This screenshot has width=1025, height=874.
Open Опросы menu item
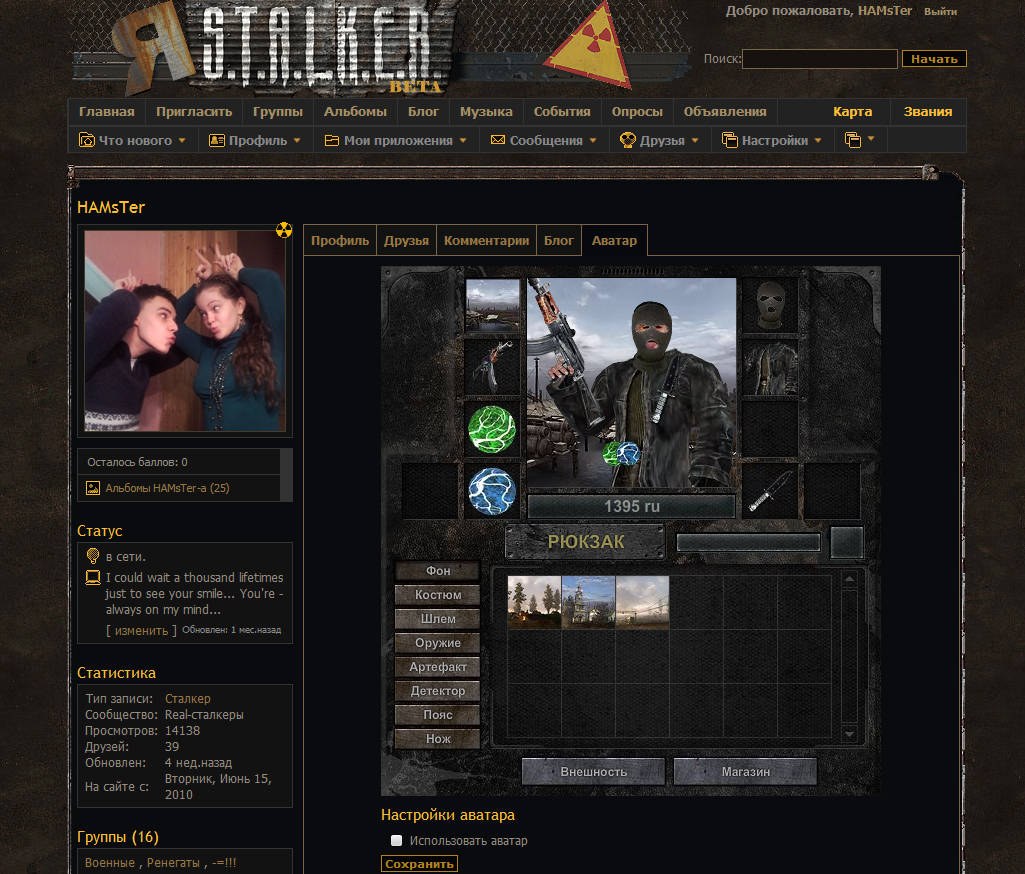pos(637,111)
